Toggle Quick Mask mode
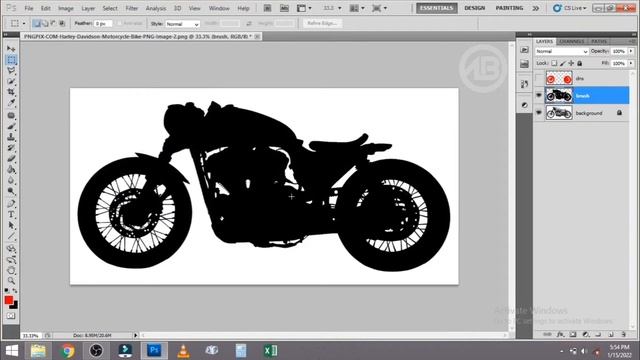This screenshot has width=640, height=360. (x=11, y=316)
